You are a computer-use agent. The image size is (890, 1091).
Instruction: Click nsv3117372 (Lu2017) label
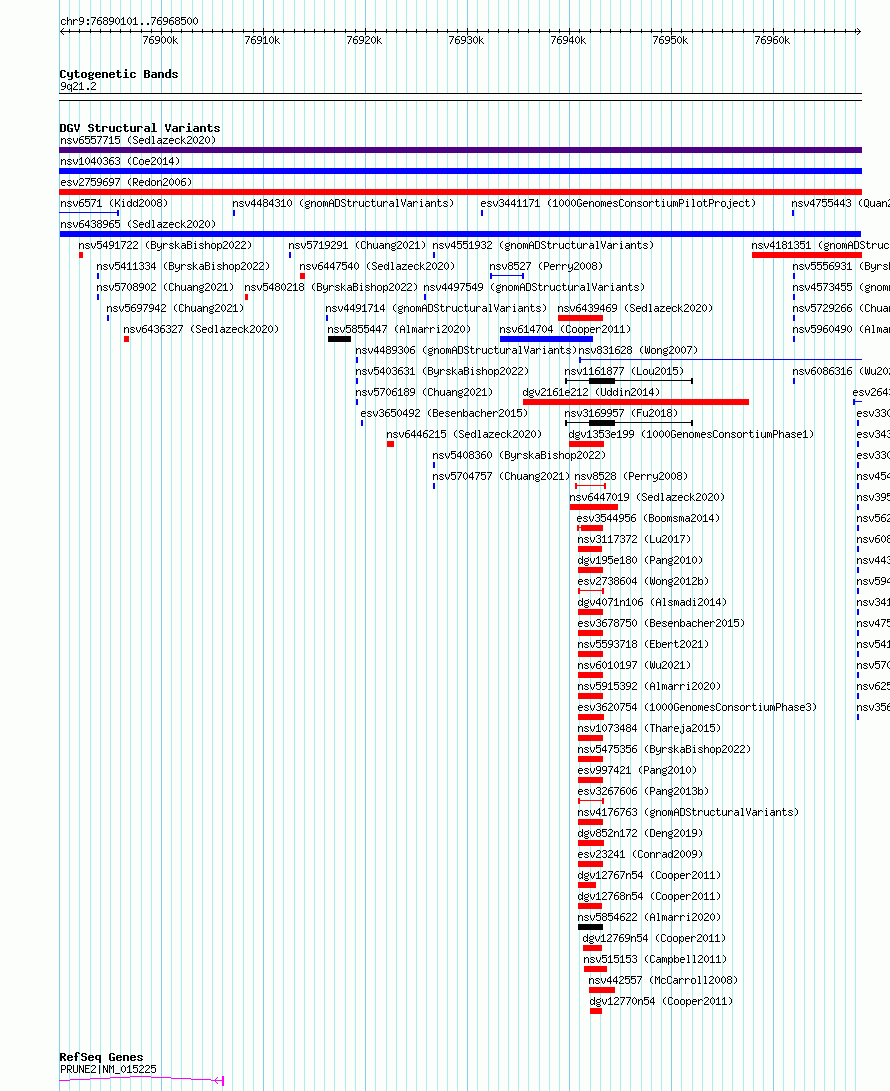pos(635,539)
